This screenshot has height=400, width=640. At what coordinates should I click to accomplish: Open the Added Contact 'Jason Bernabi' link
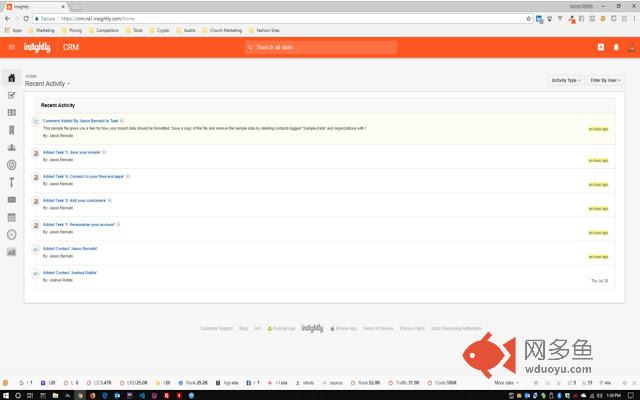70,249
